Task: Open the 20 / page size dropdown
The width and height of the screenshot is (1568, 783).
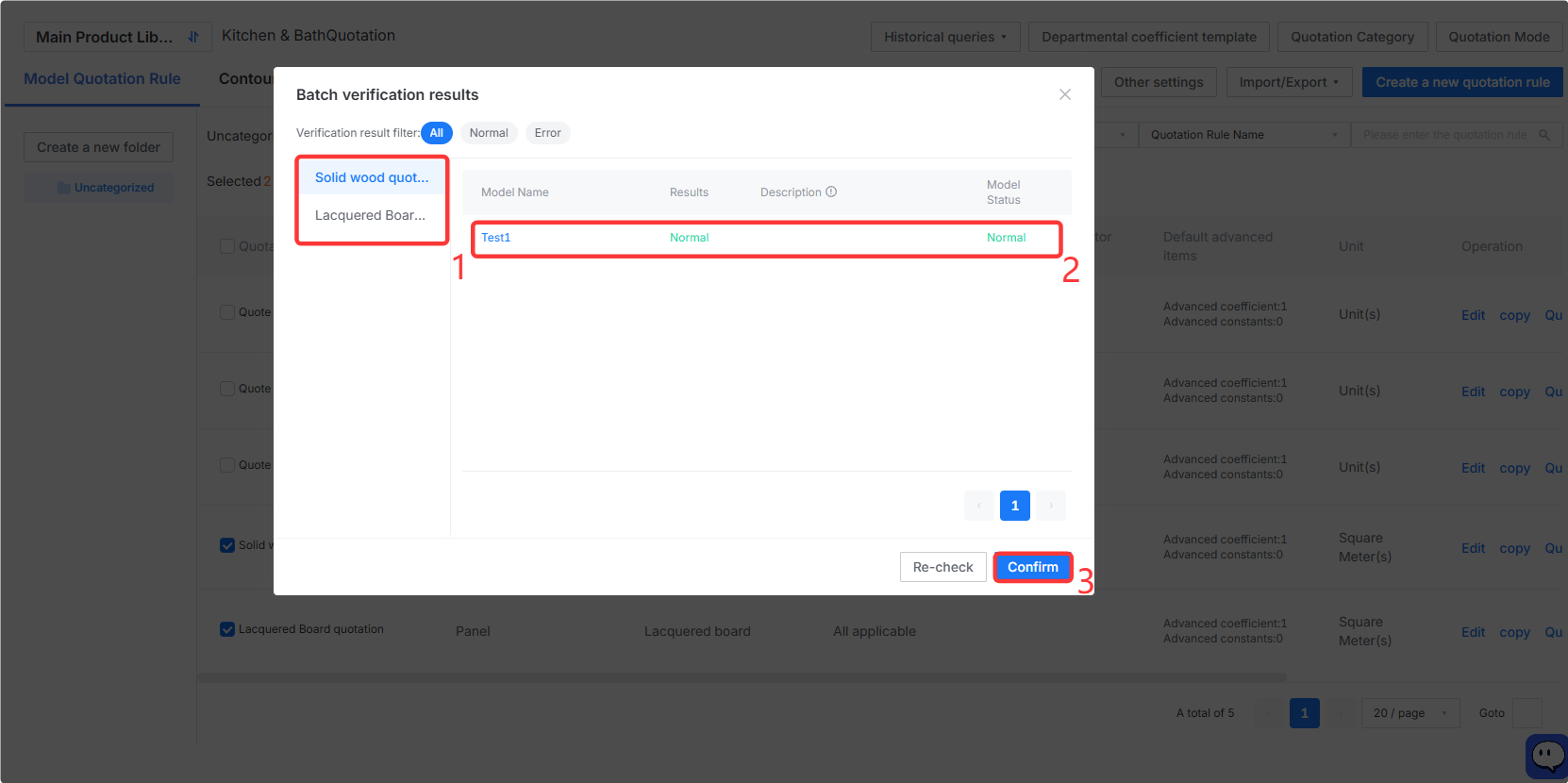Action: pos(1410,713)
